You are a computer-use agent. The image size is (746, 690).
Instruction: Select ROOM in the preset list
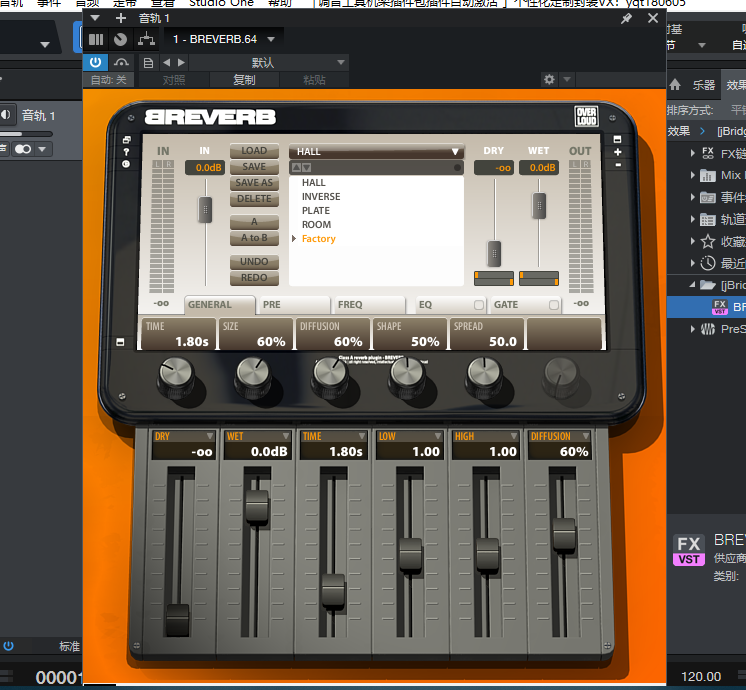point(316,225)
